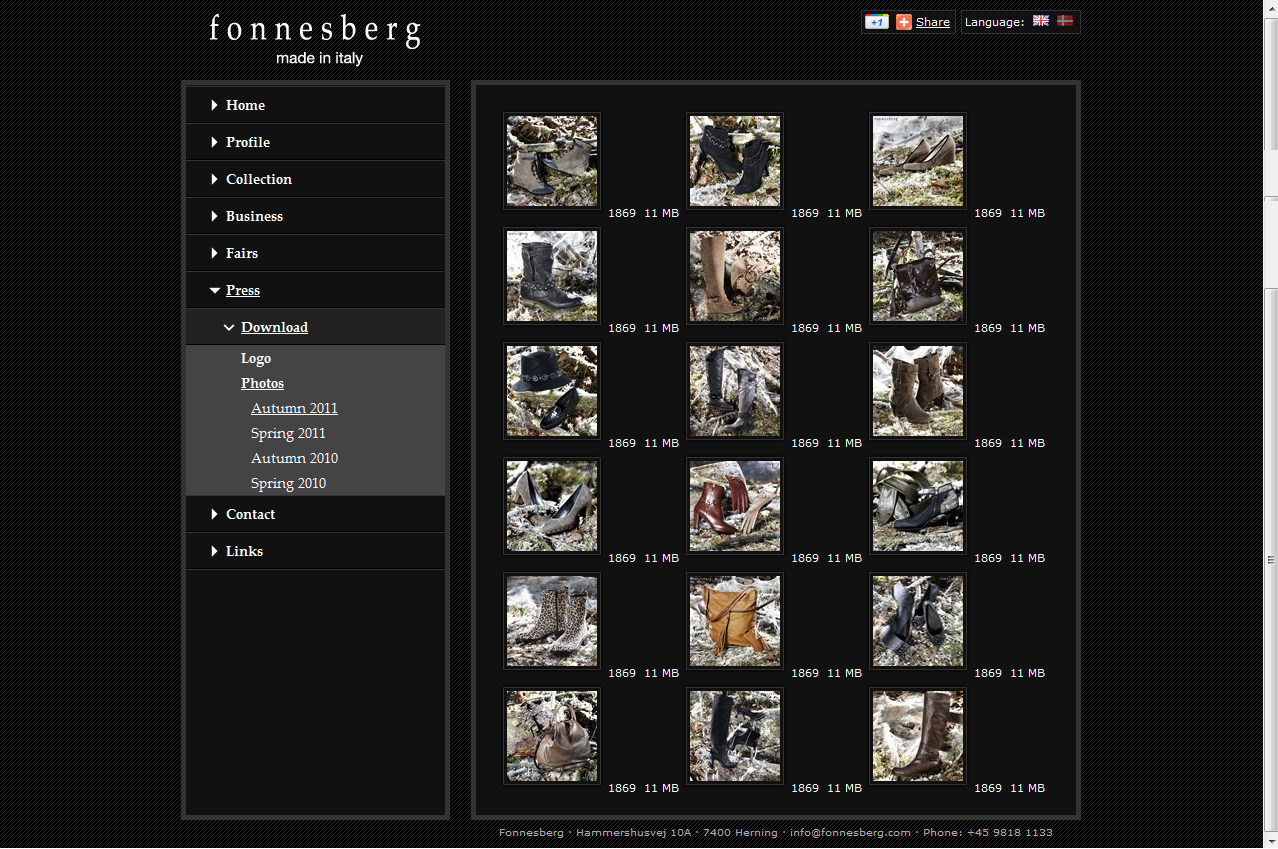Screen dimensions: 1278x849
Task: Open the beige wedge pump thumbnail
Action: pos(918,161)
